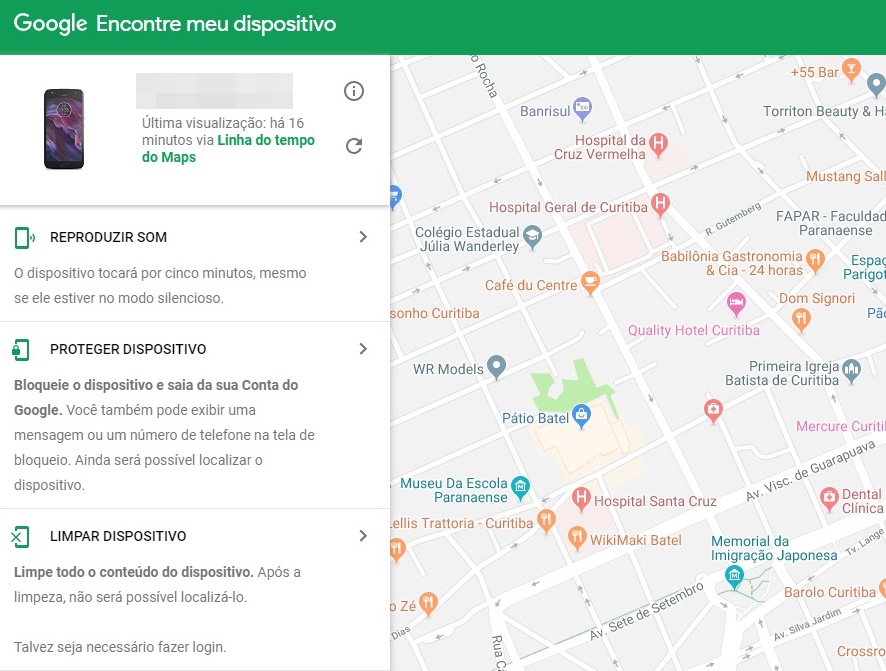Click the Talvez seja necessário fazer login text
886x671 pixels.
[120, 647]
